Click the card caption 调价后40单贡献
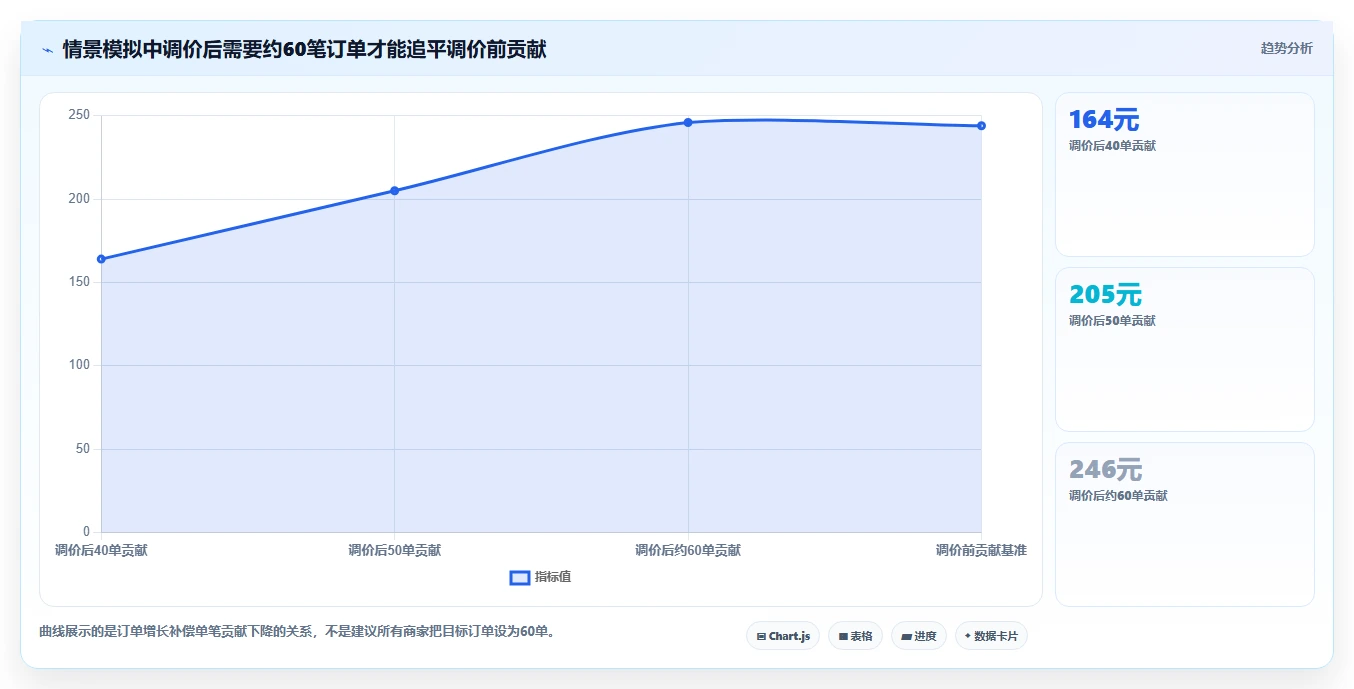This screenshot has height=689, width=1354. point(1112,146)
